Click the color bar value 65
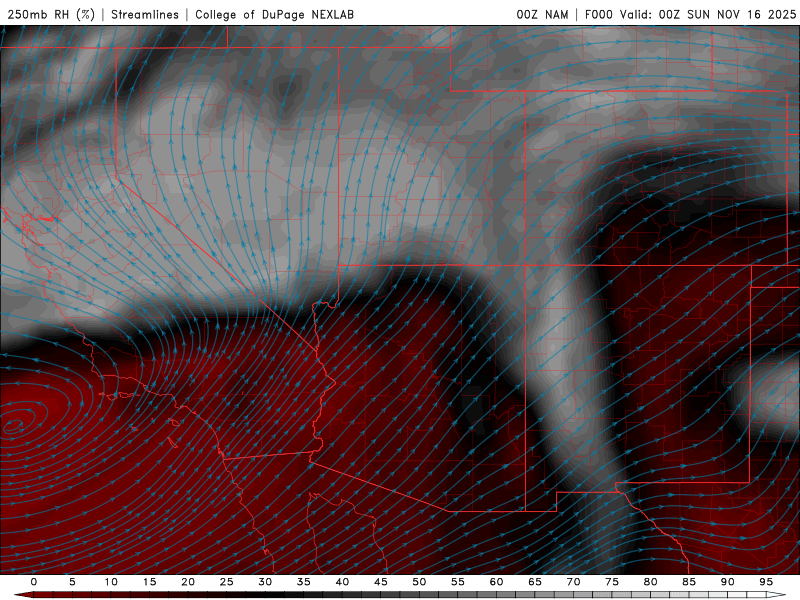 535,582
